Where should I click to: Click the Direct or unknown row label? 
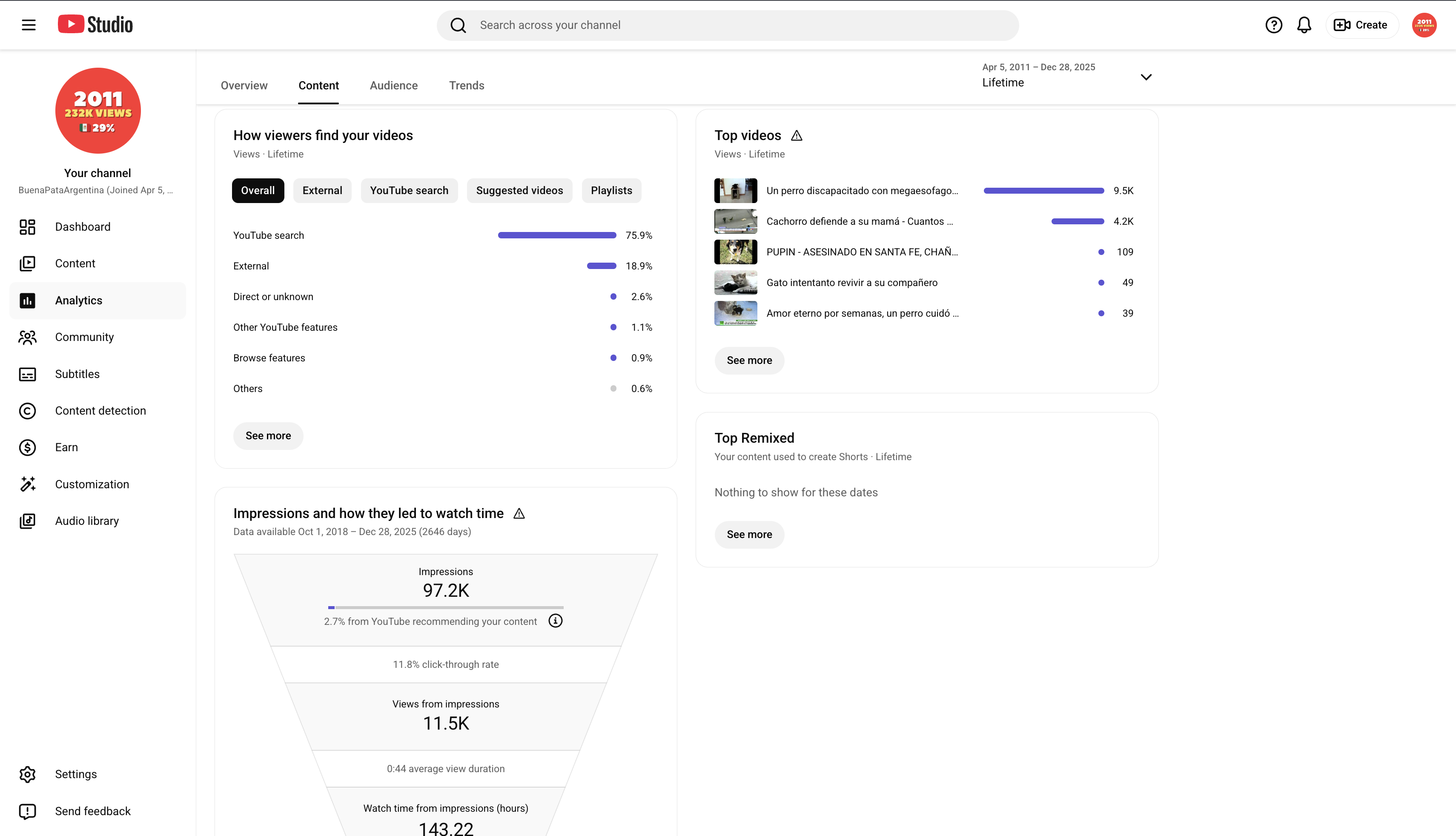pyautogui.click(x=273, y=297)
